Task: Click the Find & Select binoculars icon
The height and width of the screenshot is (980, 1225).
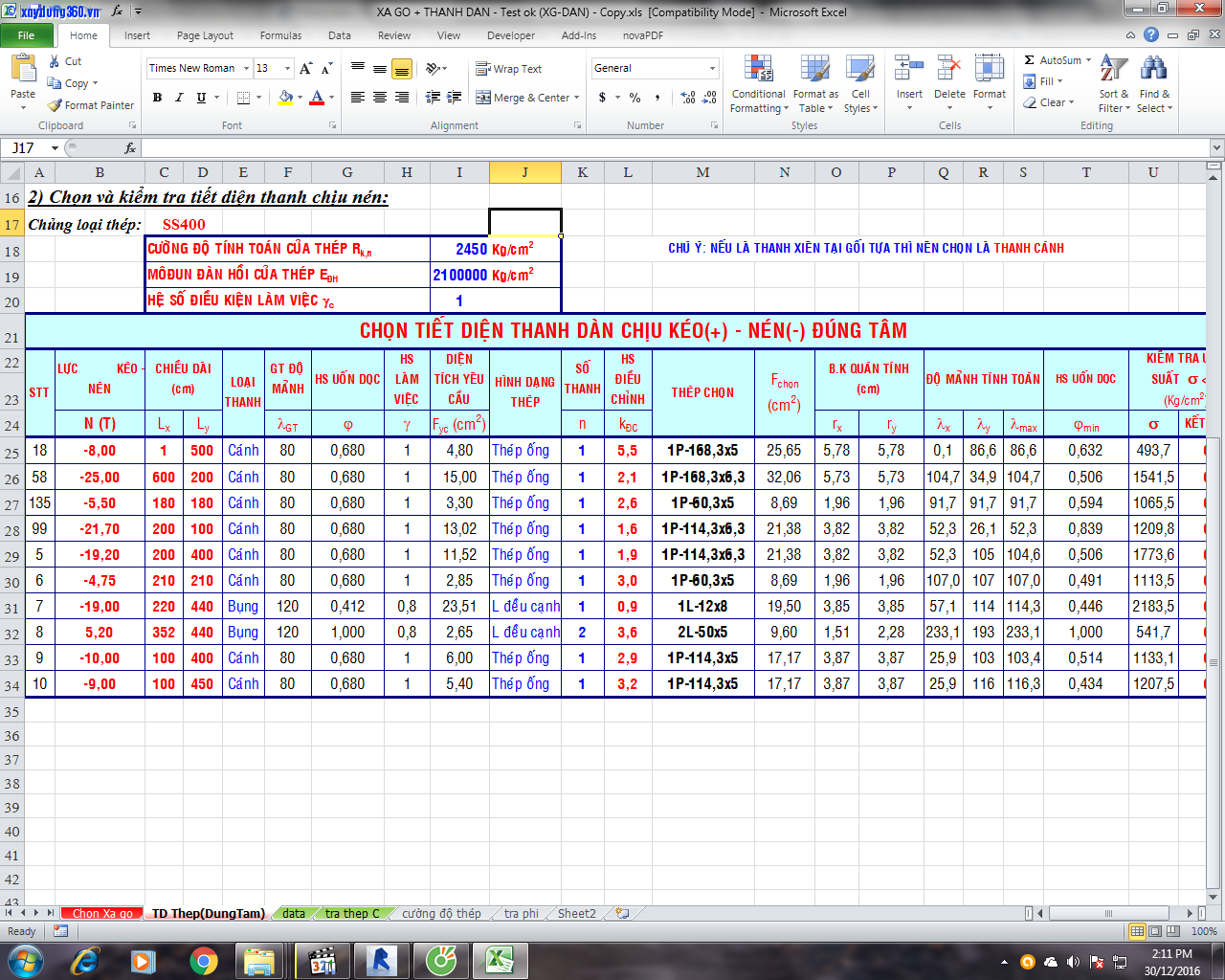Action: [x=1154, y=69]
